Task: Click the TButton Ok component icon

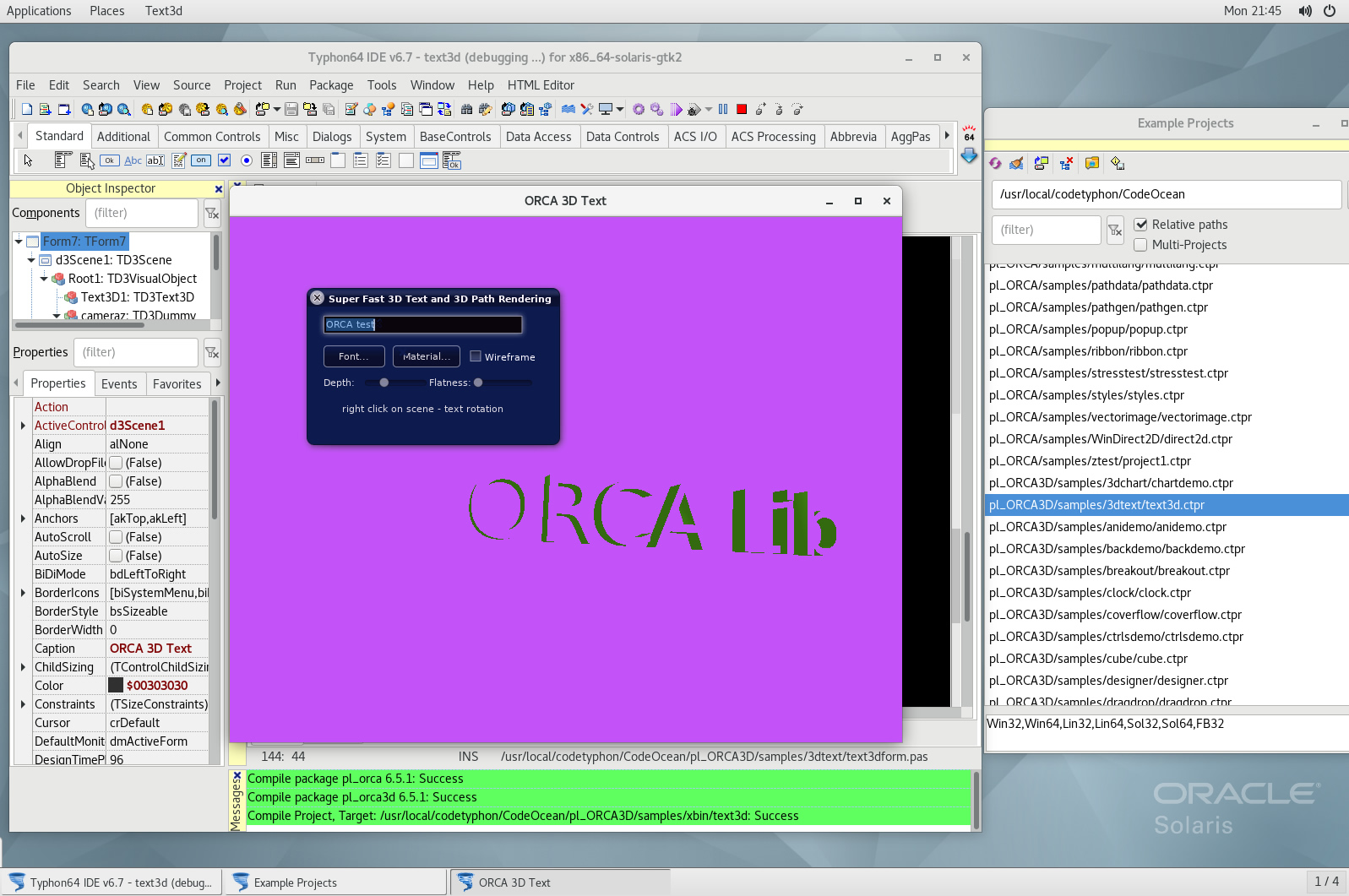Action: pyautogui.click(x=110, y=160)
